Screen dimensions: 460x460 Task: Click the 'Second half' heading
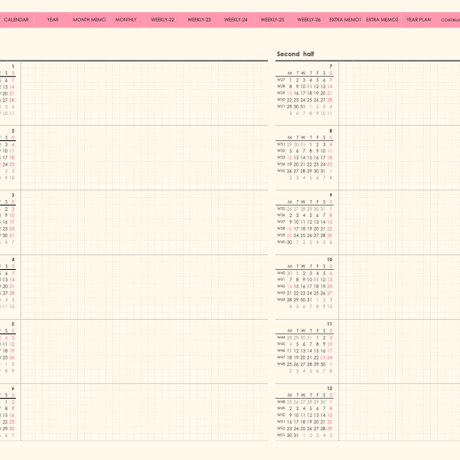(x=295, y=54)
